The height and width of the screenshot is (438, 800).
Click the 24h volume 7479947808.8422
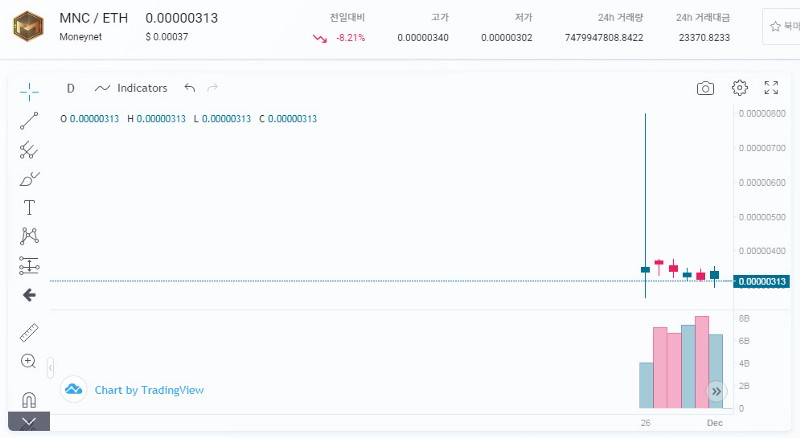604,38
